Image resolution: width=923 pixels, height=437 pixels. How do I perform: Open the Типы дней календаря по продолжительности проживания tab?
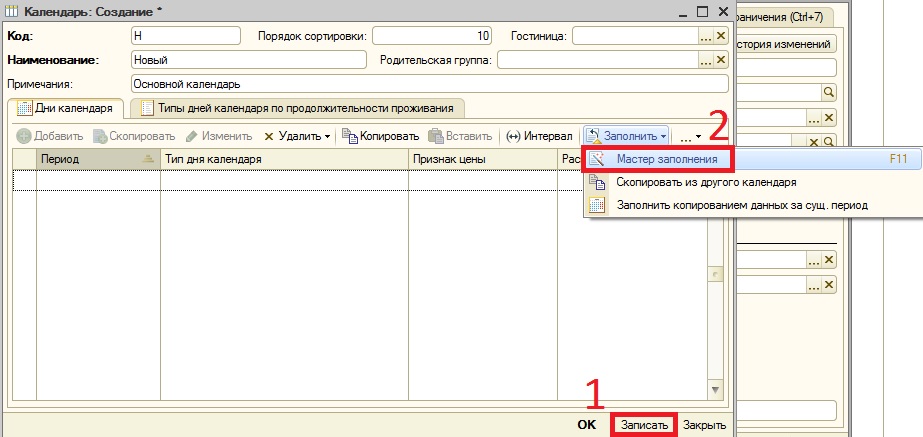(297, 108)
